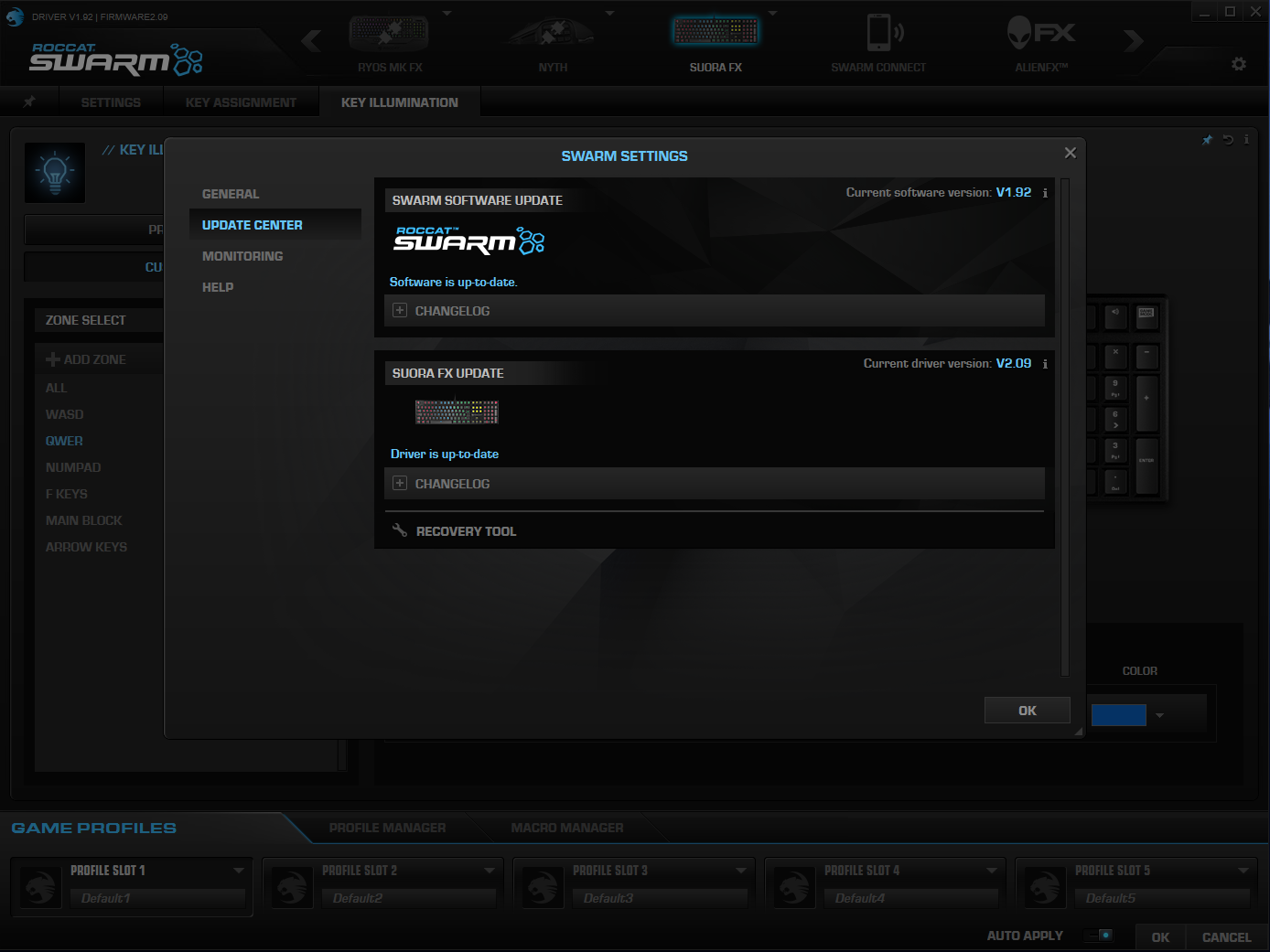Select the F KEYS zone

point(67,494)
